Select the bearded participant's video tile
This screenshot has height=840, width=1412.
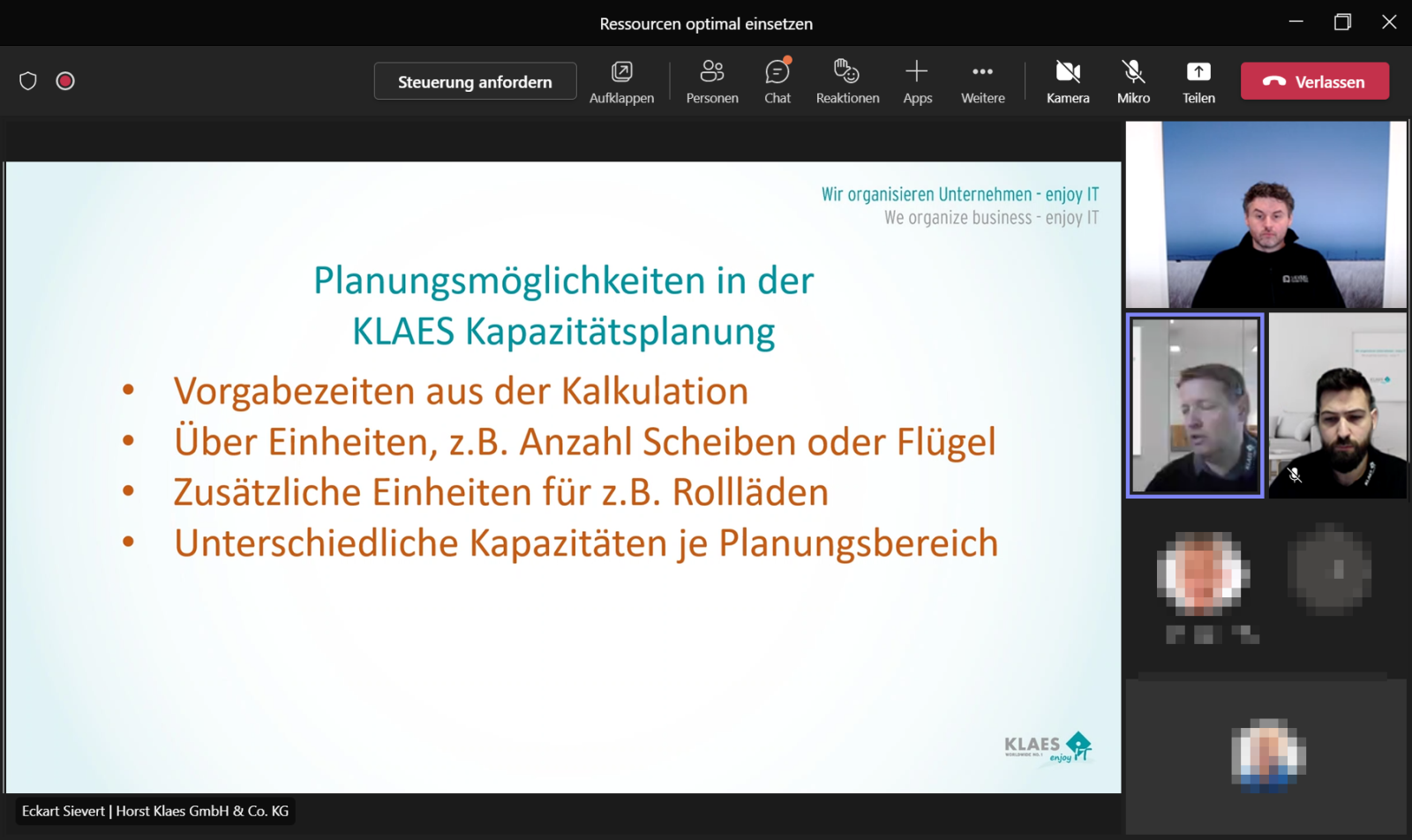point(1338,406)
